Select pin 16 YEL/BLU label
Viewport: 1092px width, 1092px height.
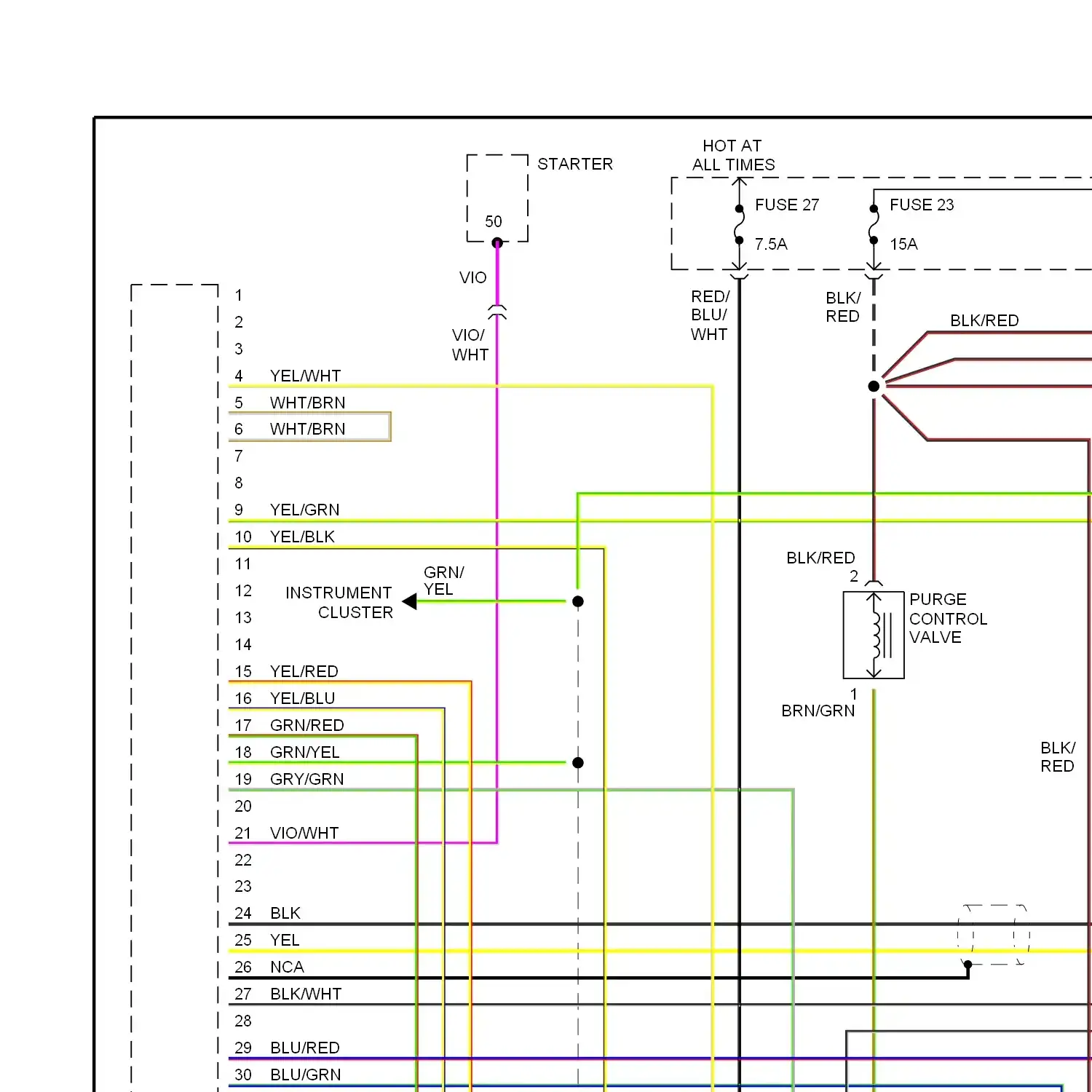(302, 698)
